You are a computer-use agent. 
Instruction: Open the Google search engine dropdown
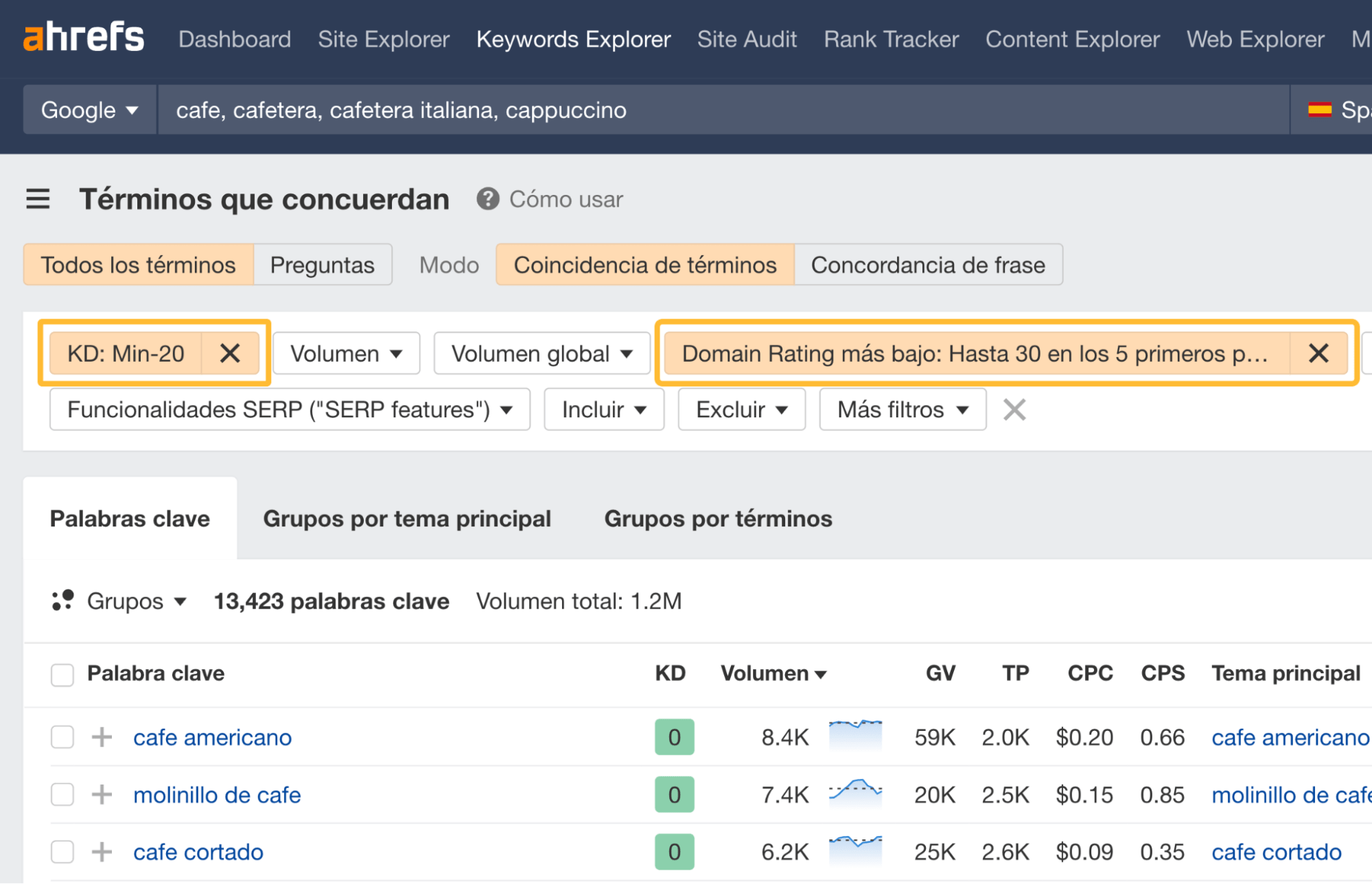tap(89, 109)
